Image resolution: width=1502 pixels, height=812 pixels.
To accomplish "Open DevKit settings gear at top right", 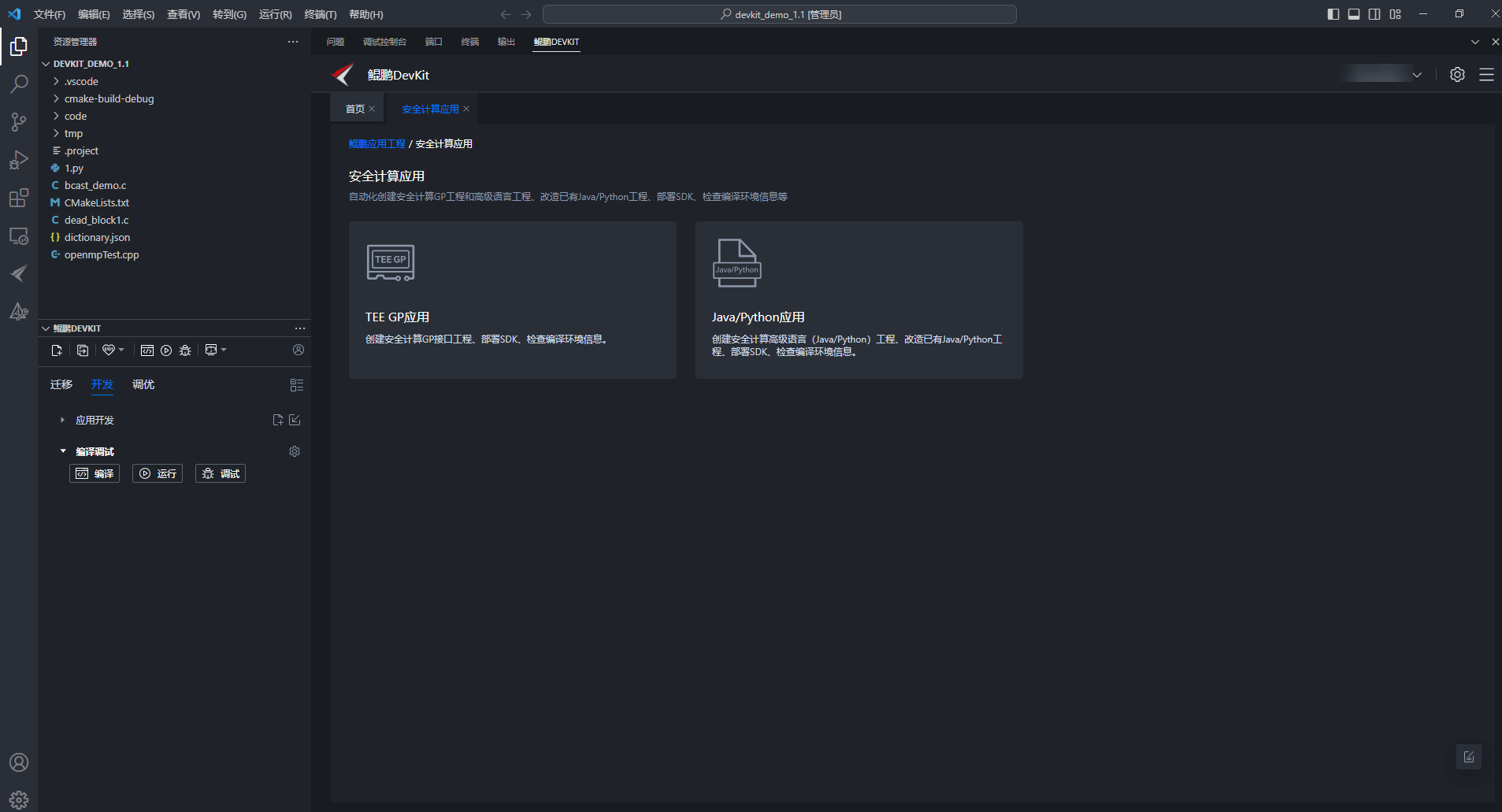I will tap(1458, 74).
